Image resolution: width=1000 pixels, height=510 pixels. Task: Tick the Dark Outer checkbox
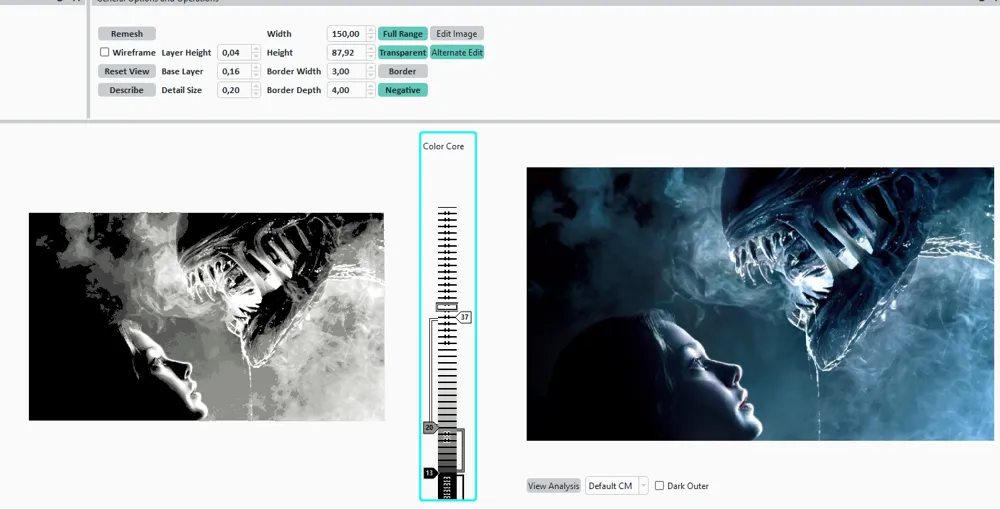(x=659, y=486)
